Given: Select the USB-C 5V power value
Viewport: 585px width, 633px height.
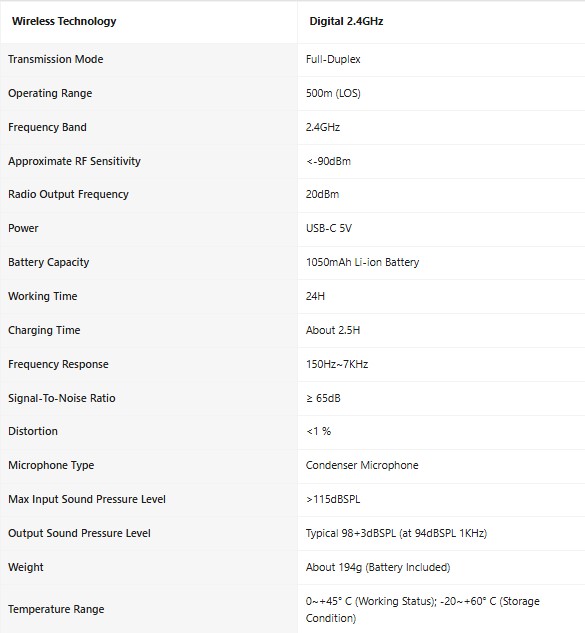Looking at the screenshot, I should pos(329,228).
